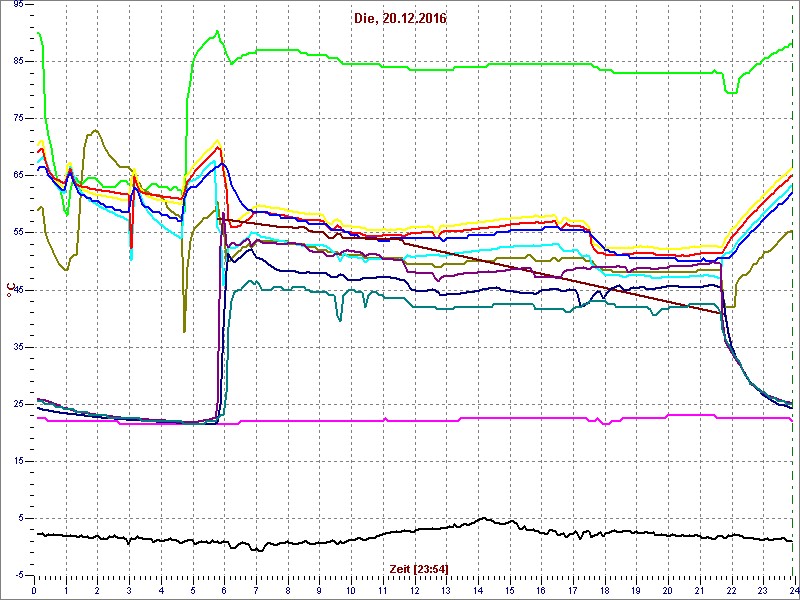This screenshot has height=600, width=800.
Task: Click the "°C" unit label on the vertical axis
Action: 9,291
